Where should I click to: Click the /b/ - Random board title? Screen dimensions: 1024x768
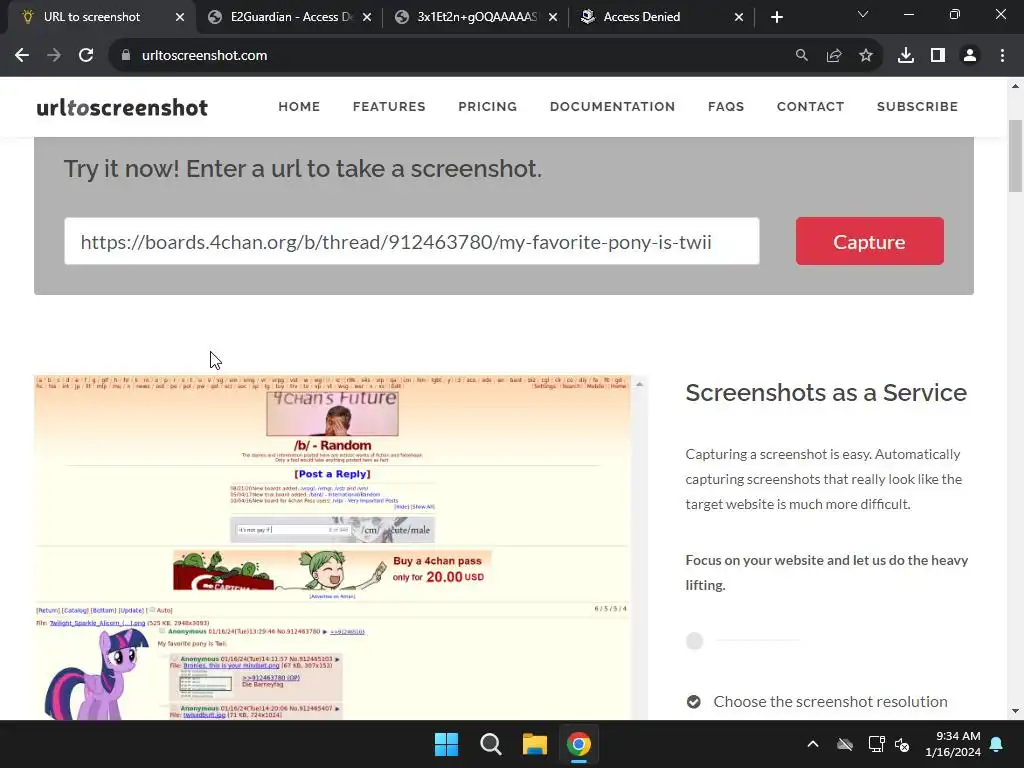[332, 445]
